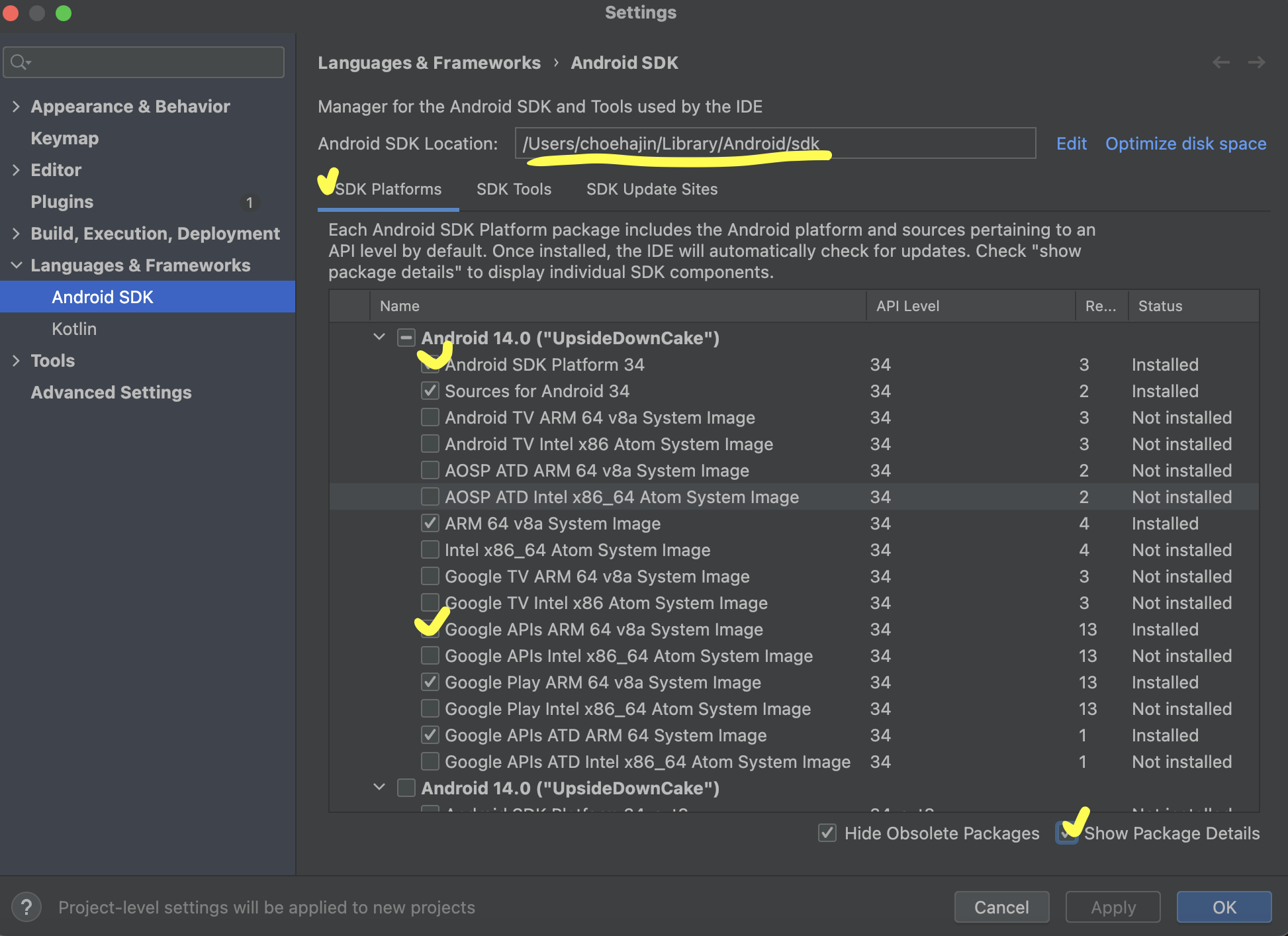Click Languages & Frameworks breadcrumb
The height and width of the screenshot is (936, 1288).
pyautogui.click(x=429, y=63)
